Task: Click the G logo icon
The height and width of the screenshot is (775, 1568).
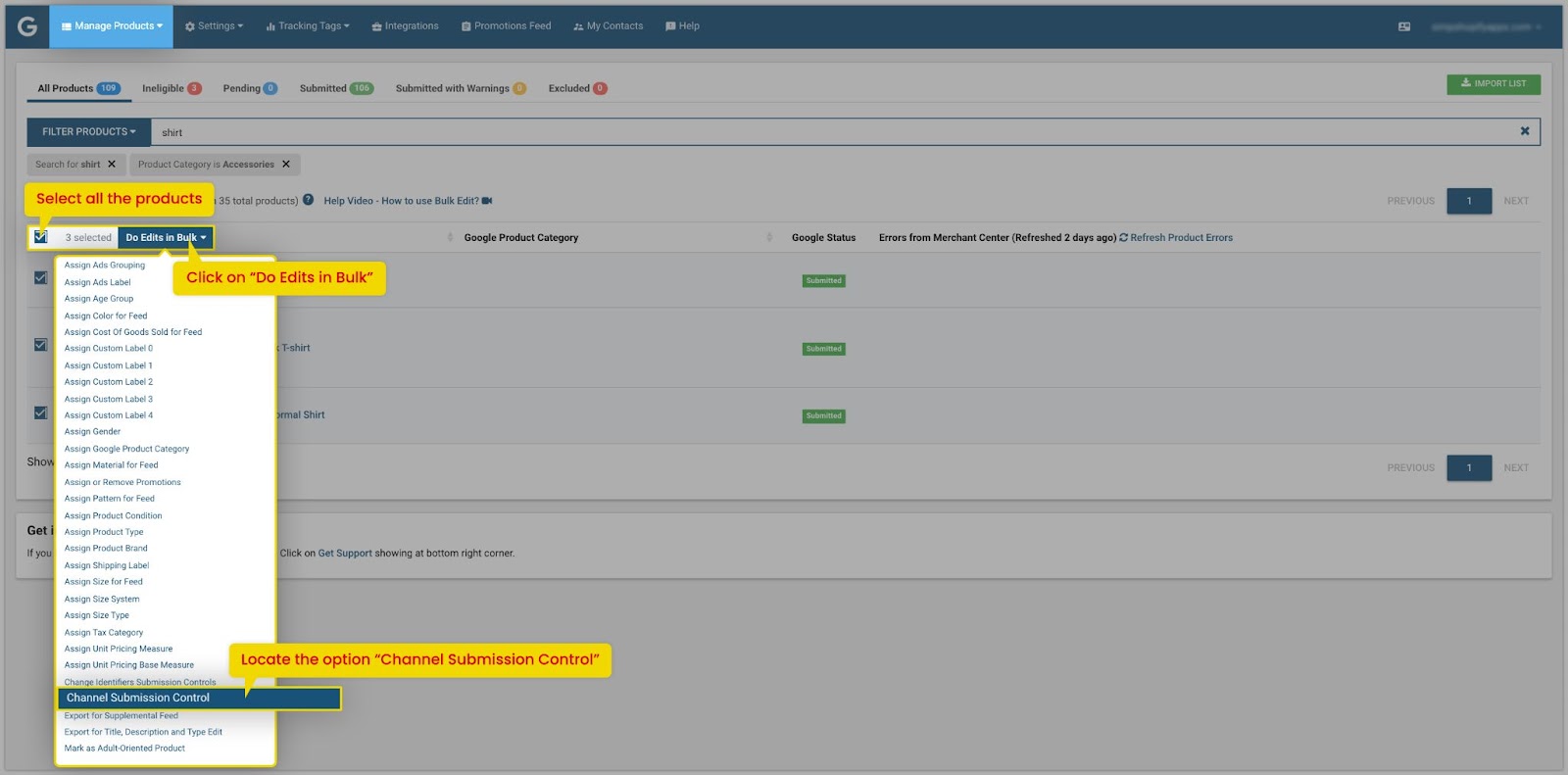Action: coord(27,26)
